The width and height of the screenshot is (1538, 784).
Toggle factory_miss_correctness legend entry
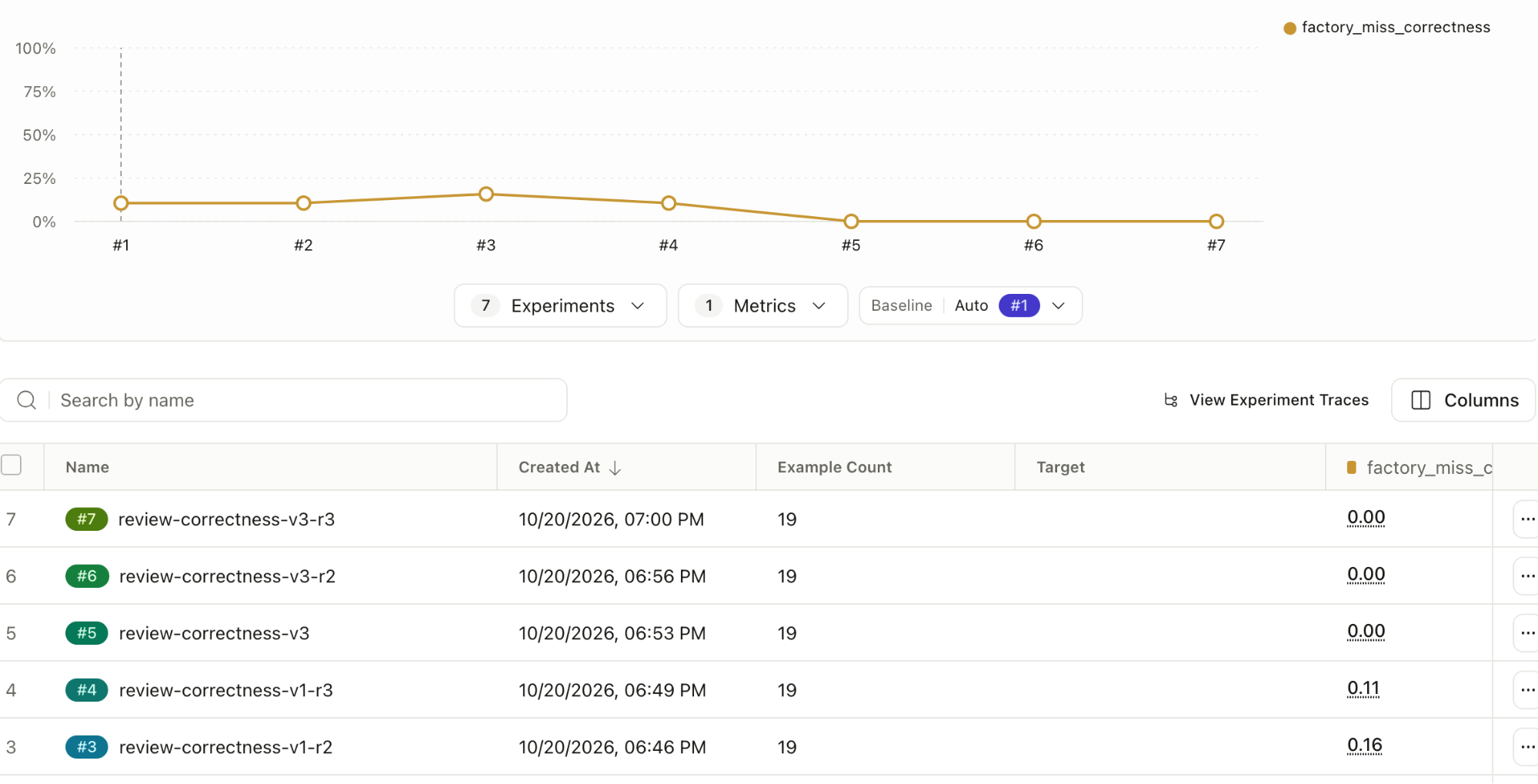pyautogui.click(x=1387, y=28)
